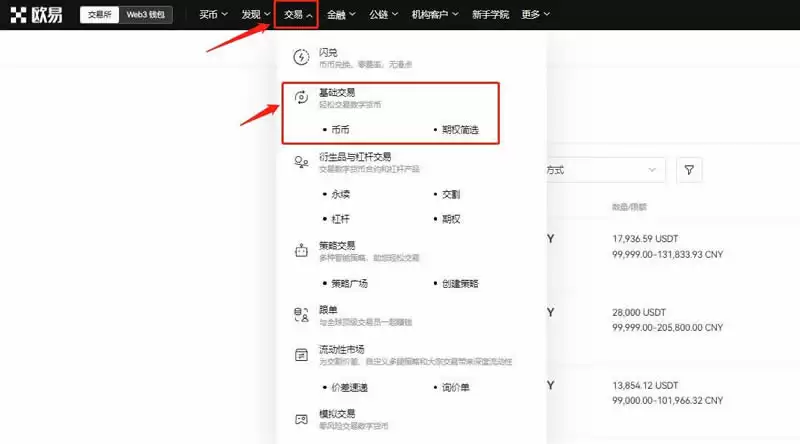Click the filter funnel icon

[689, 170]
